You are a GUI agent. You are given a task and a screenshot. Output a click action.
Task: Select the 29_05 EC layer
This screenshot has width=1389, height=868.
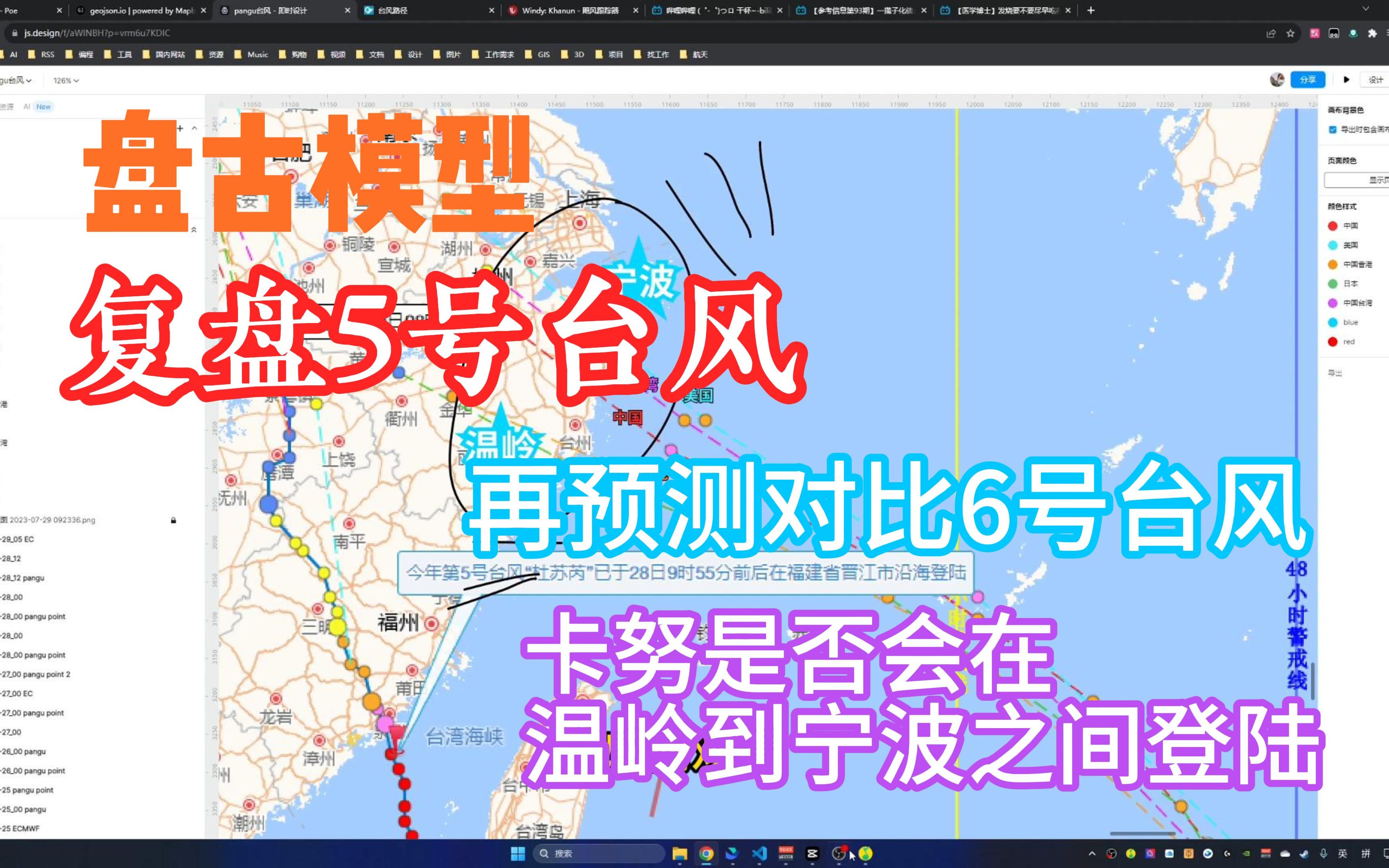[17, 539]
